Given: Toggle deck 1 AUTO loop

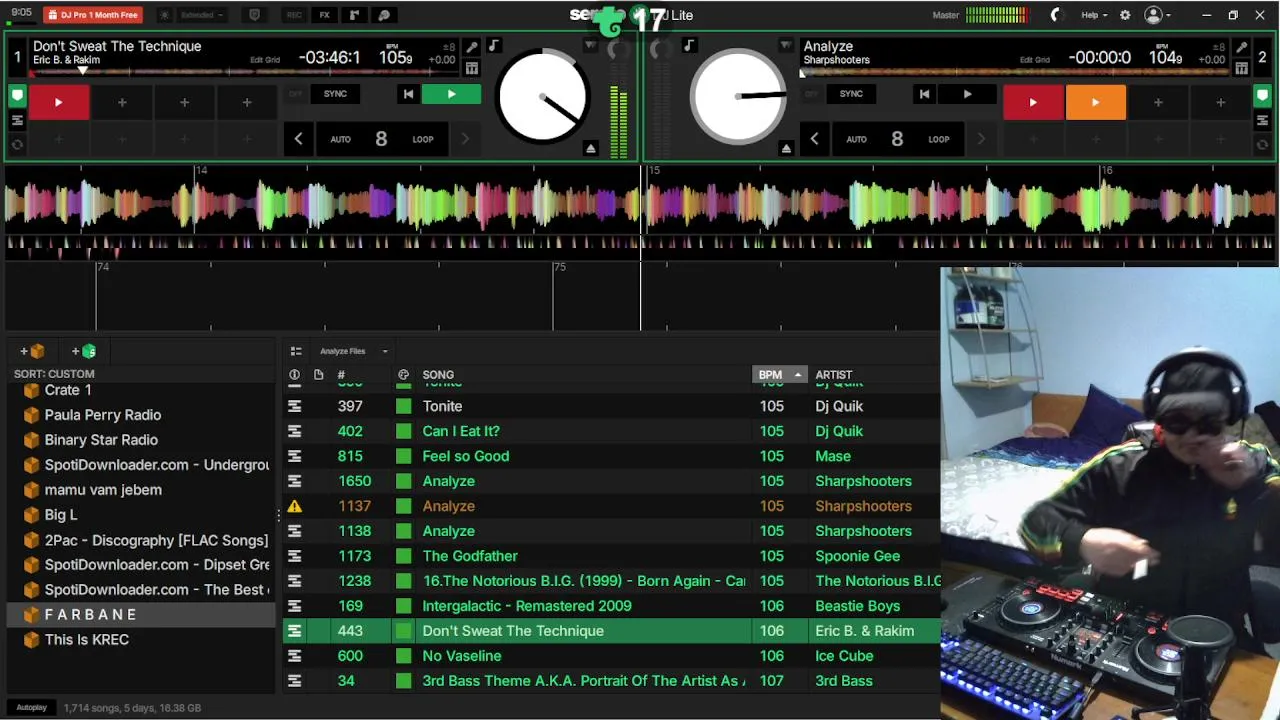Looking at the screenshot, I should pyautogui.click(x=340, y=139).
